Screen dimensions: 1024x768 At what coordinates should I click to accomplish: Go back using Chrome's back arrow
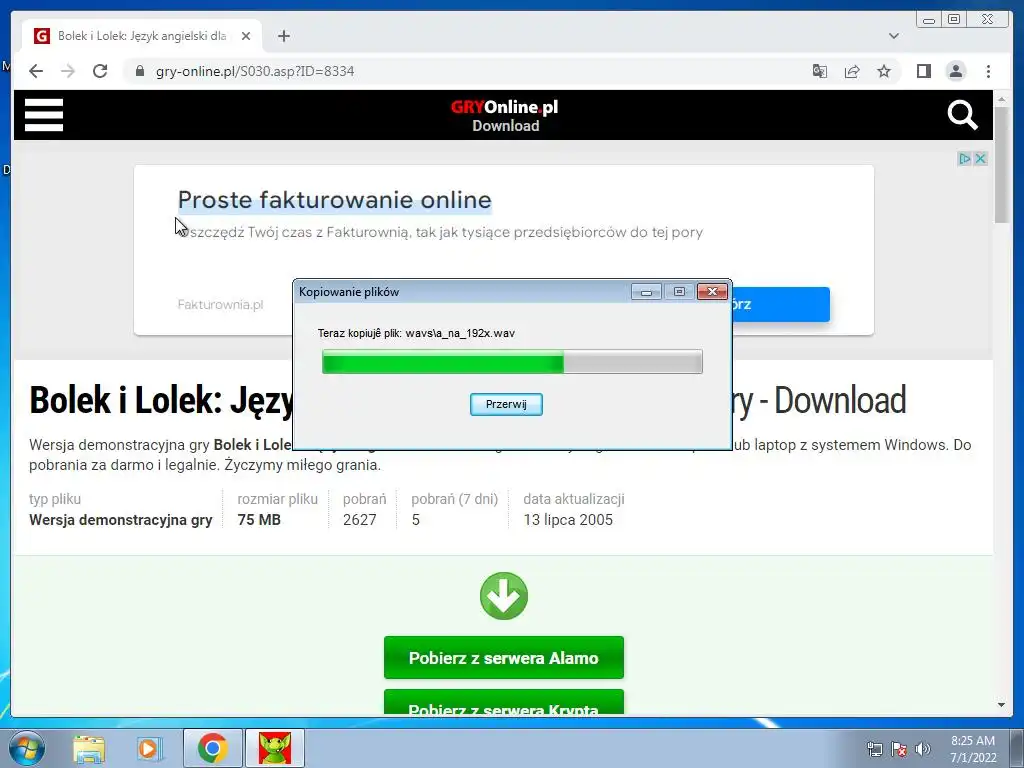coord(36,71)
